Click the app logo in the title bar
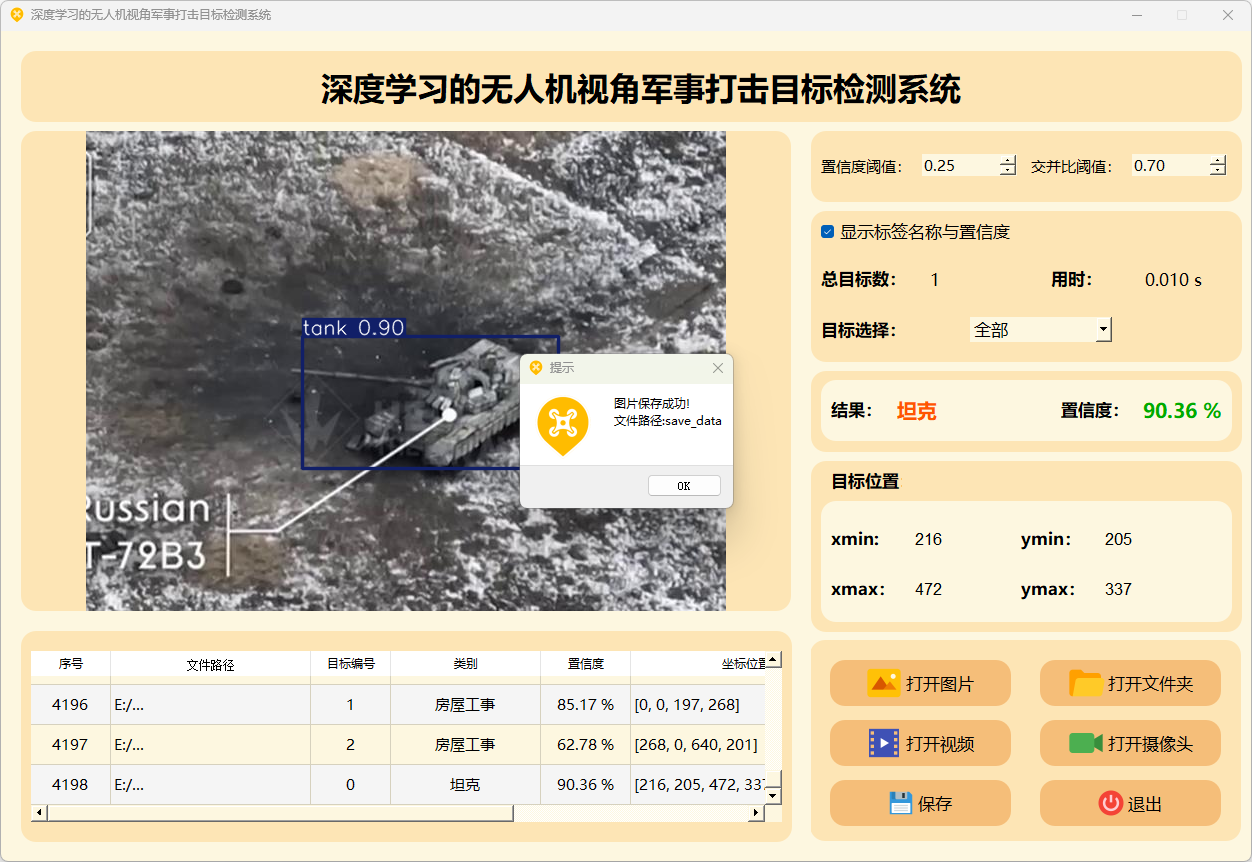This screenshot has width=1252, height=862. [x=16, y=15]
